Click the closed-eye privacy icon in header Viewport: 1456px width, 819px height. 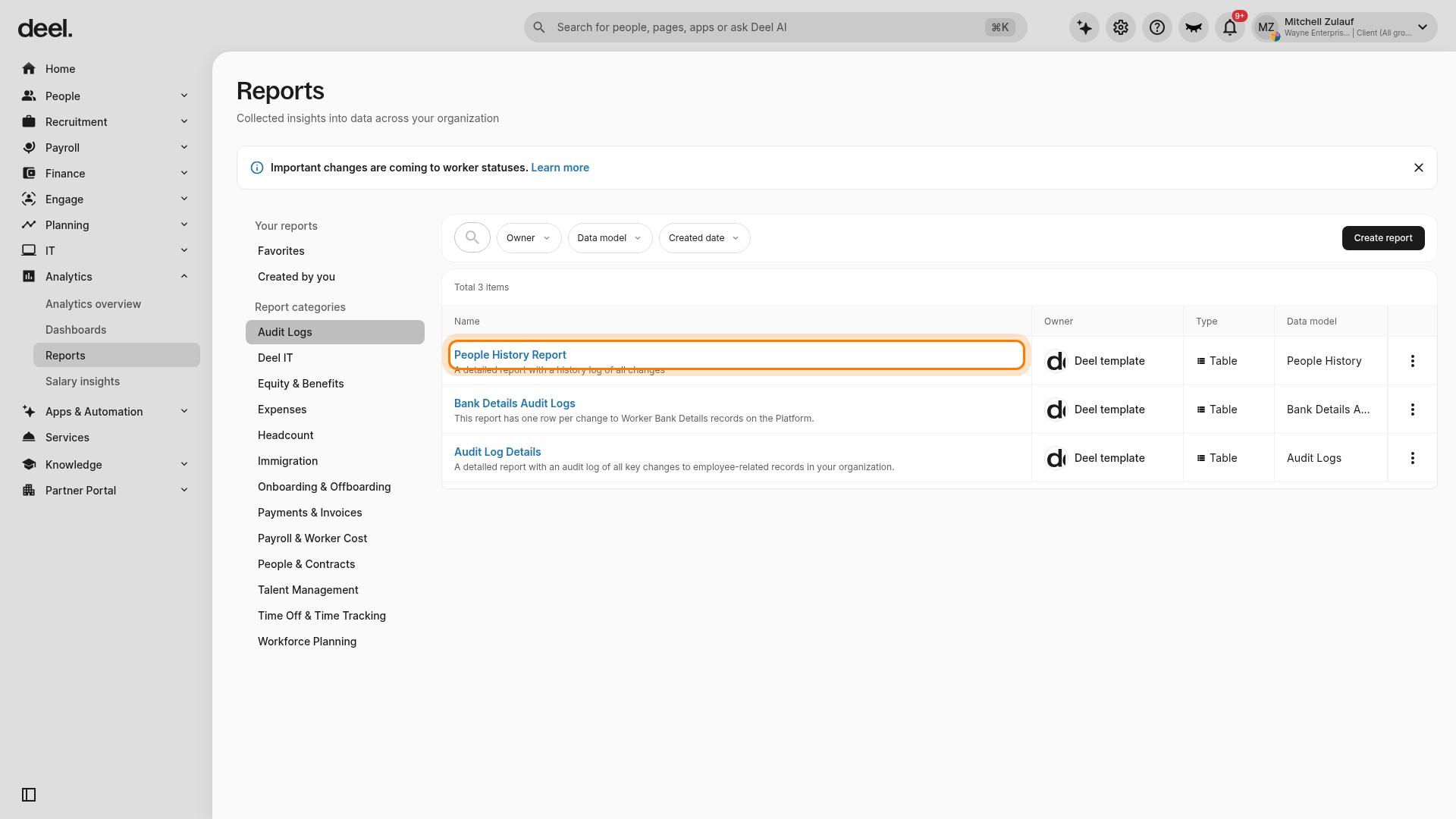pos(1194,28)
